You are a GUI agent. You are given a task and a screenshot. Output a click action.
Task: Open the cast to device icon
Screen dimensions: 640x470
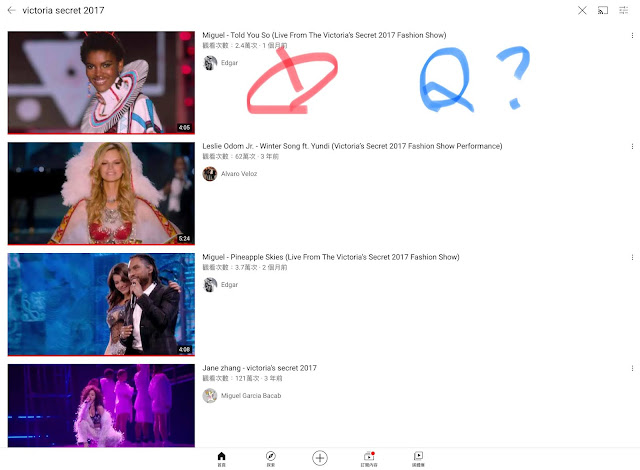click(x=602, y=10)
